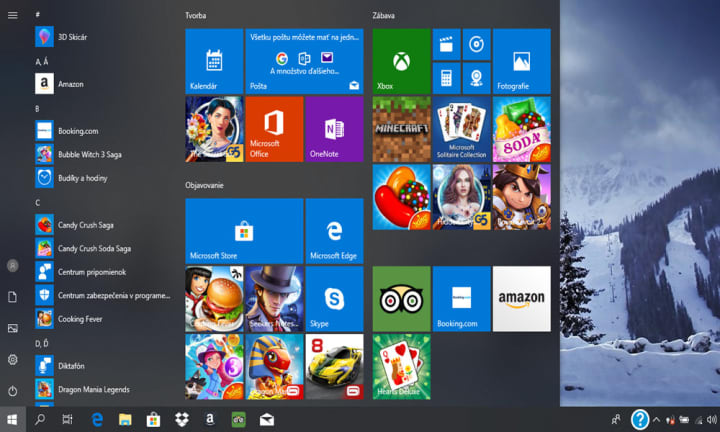Open the OneNote tile

coord(334,129)
